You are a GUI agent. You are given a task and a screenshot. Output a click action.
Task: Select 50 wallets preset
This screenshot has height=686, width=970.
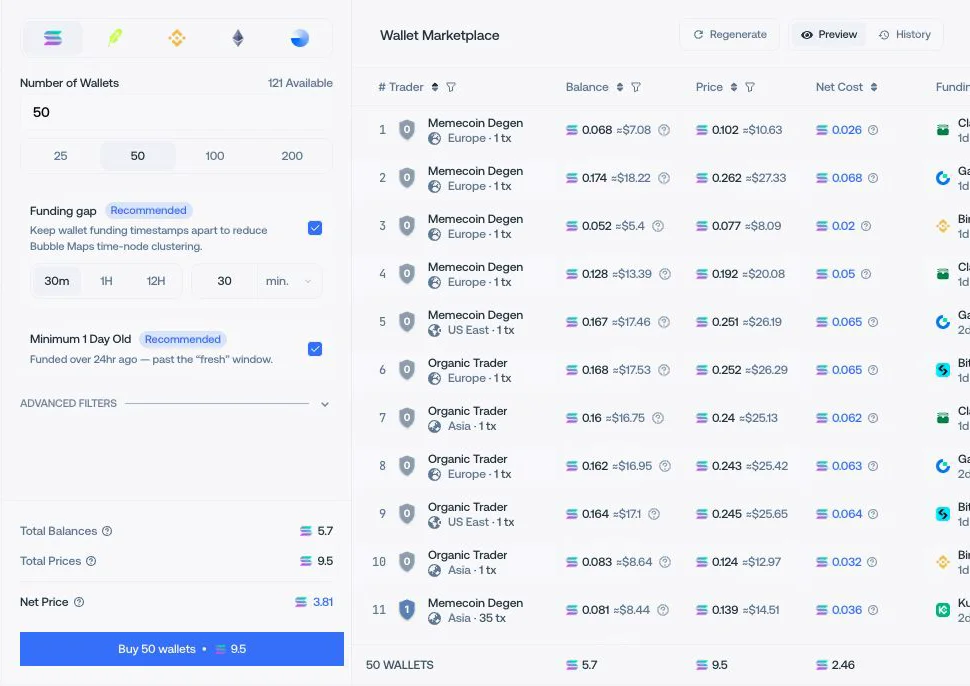[137, 156]
